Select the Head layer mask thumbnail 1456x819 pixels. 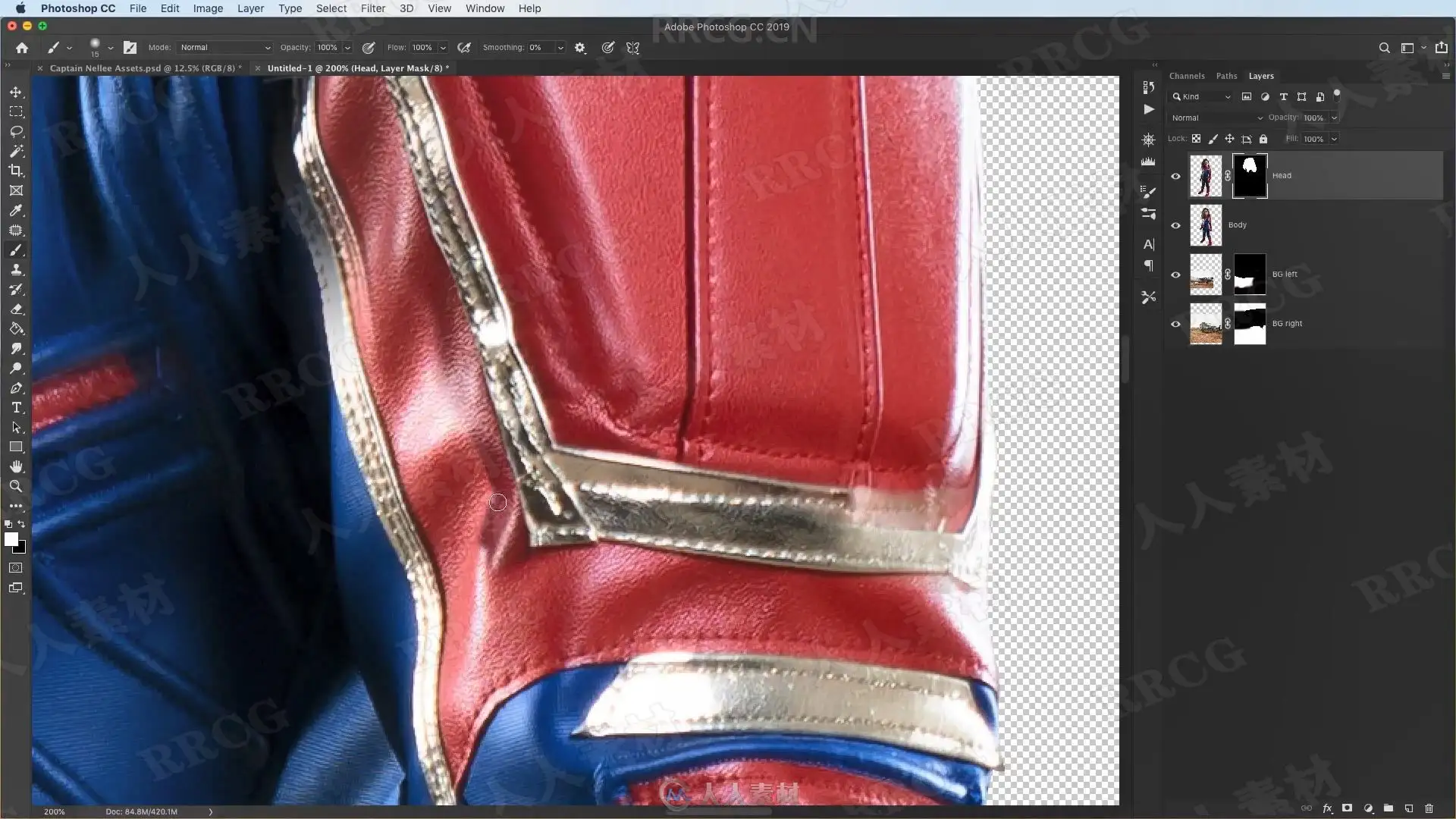click(1249, 176)
